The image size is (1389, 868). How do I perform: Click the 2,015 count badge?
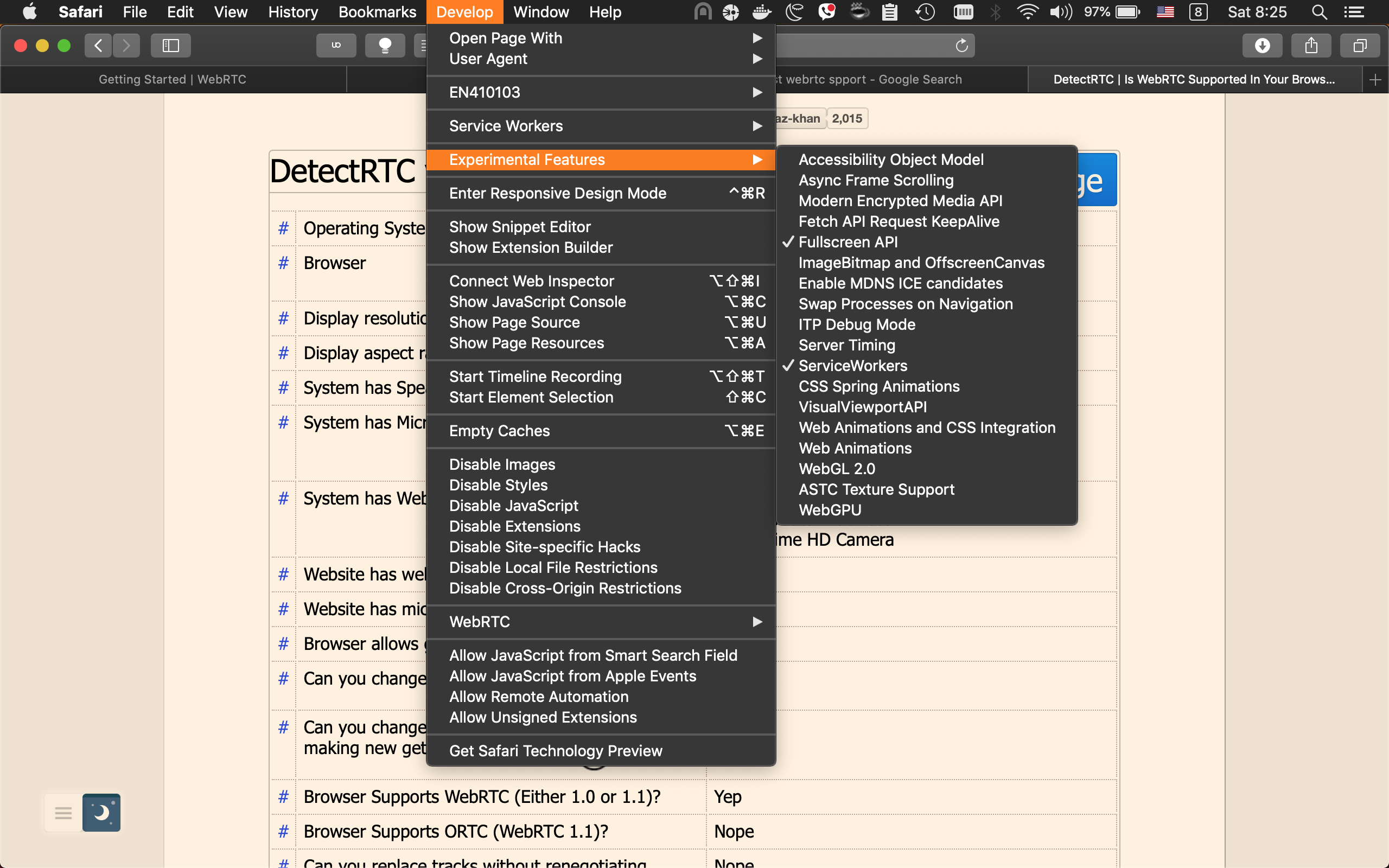(x=847, y=119)
